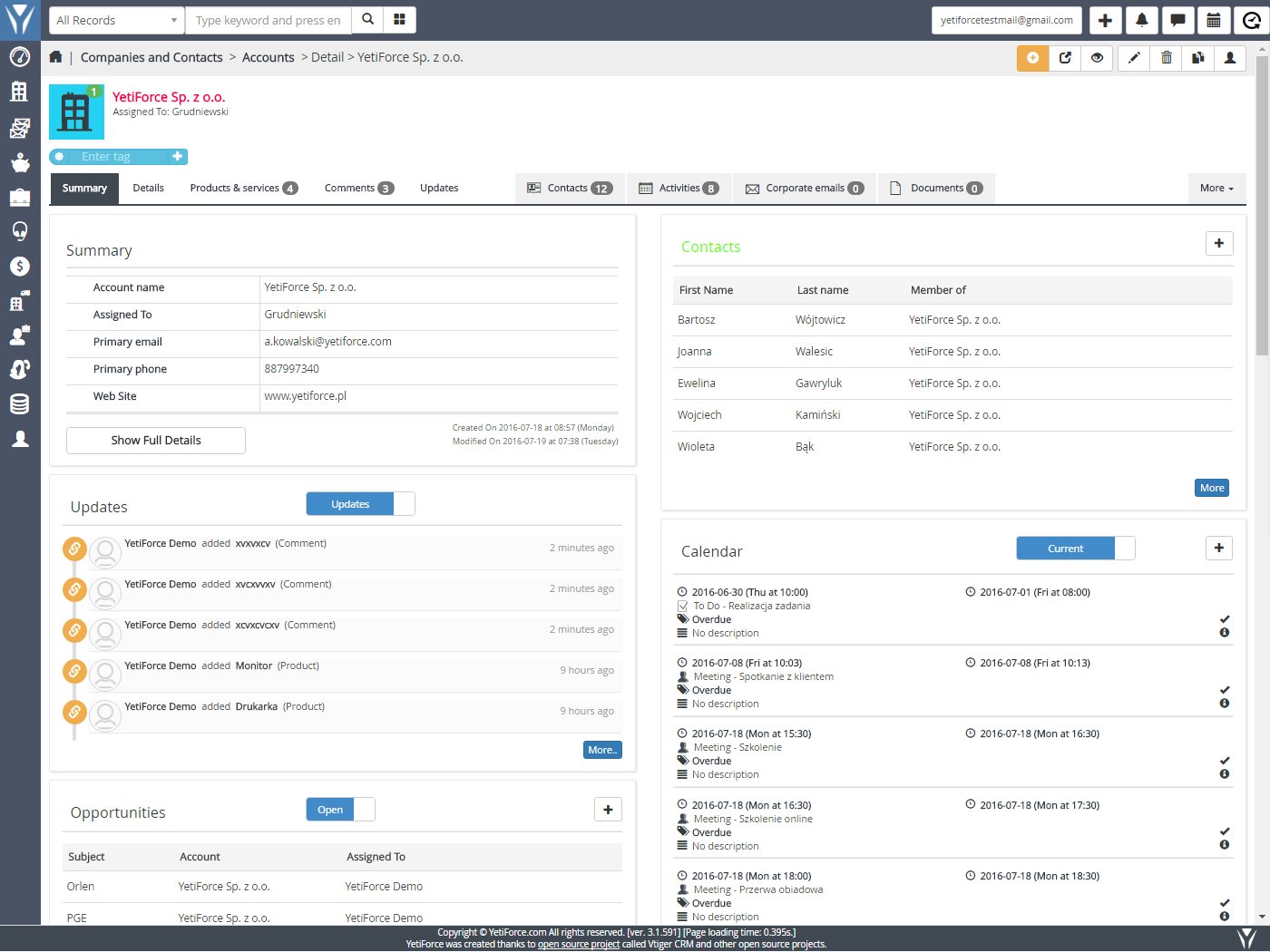Mark Spotkanie z klientem meeting as done

click(x=1225, y=690)
